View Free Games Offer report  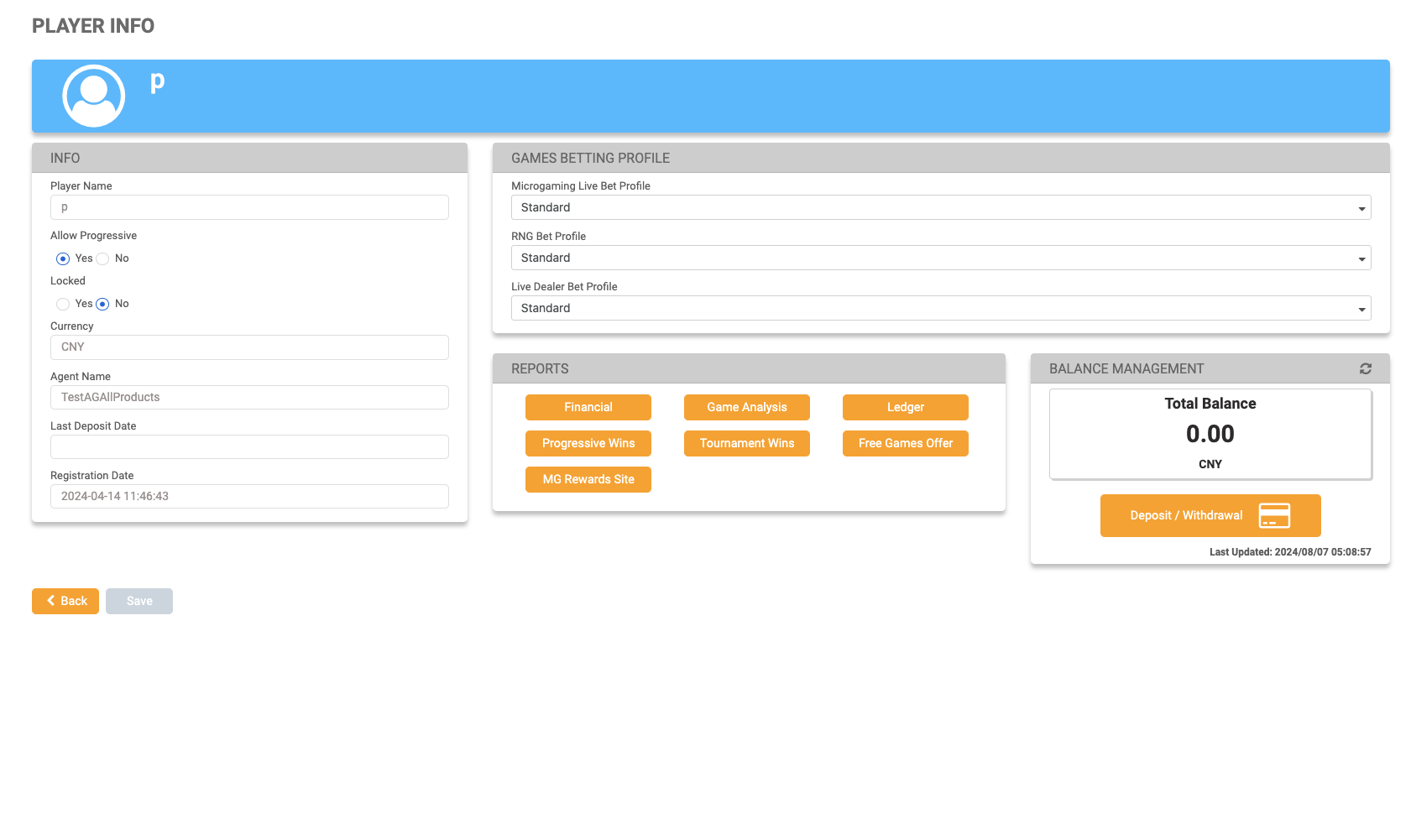pos(905,443)
